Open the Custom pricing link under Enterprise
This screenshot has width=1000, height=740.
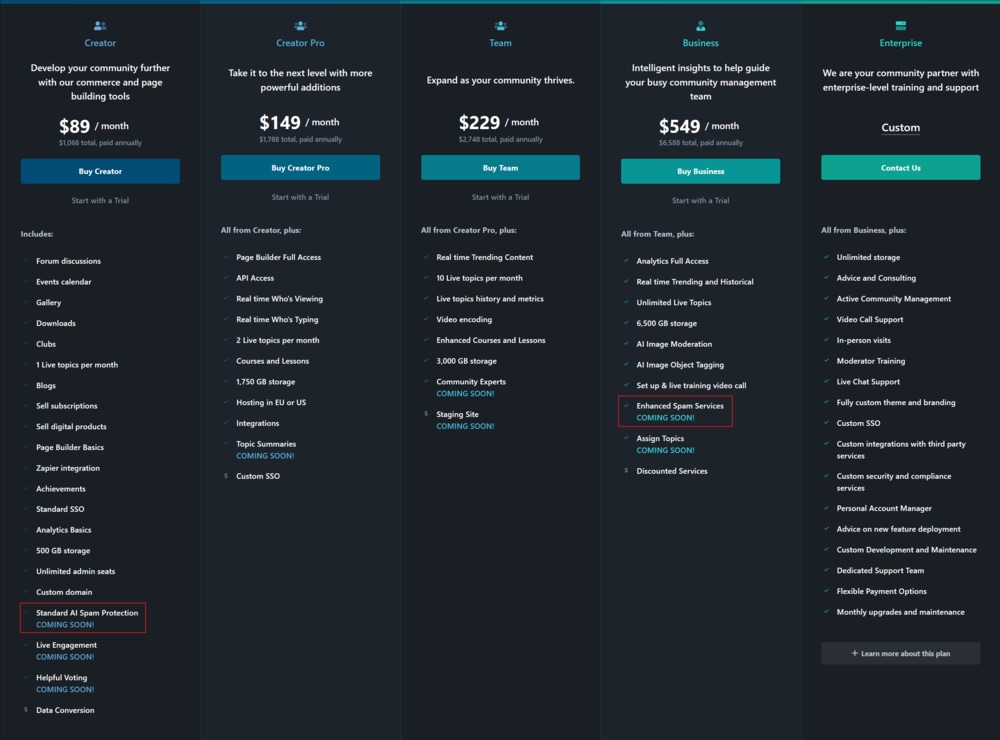pos(901,128)
